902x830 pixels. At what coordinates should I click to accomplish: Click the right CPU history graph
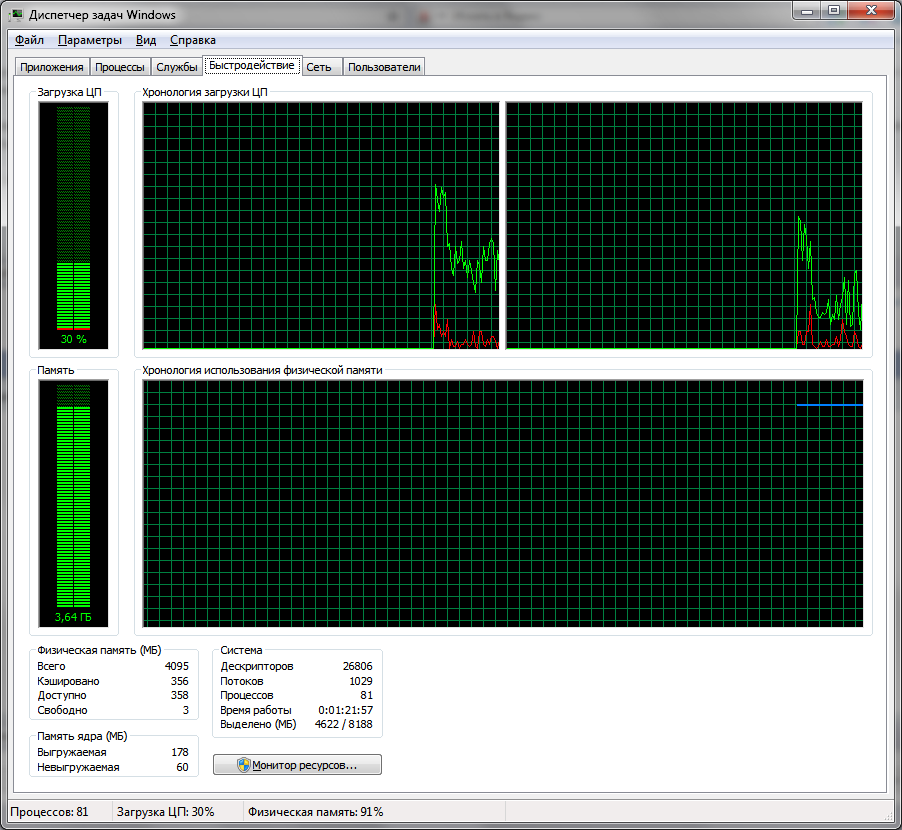click(x=684, y=225)
